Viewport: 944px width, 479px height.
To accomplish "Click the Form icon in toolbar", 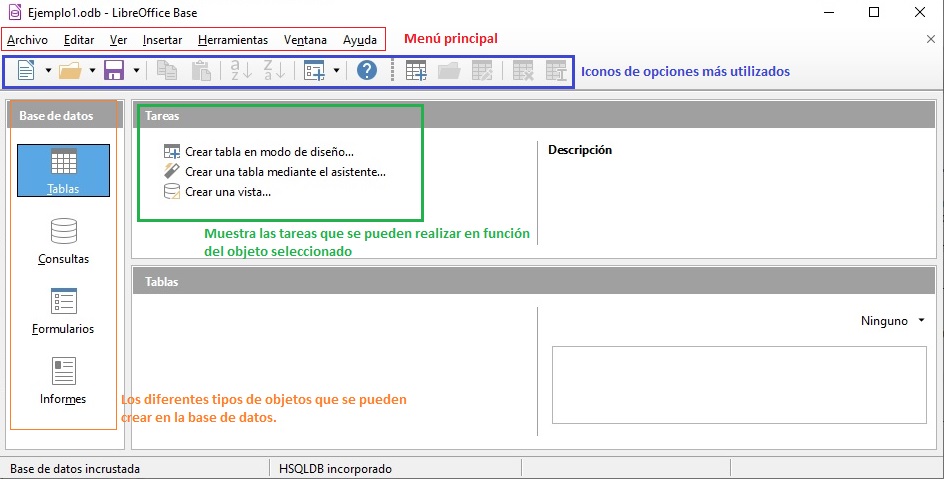I will [314, 71].
